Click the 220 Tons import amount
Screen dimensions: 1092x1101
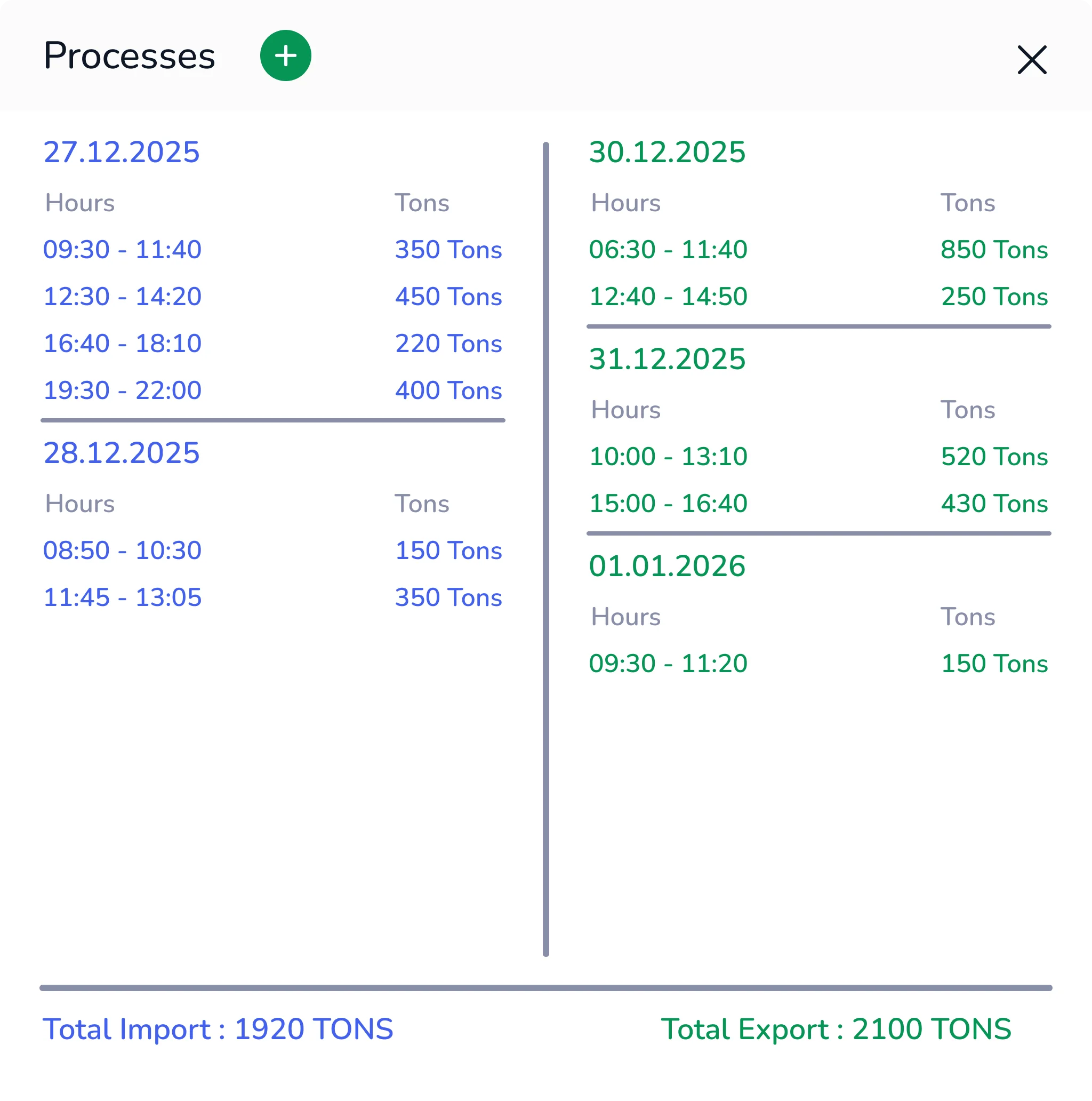tap(448, 344)
